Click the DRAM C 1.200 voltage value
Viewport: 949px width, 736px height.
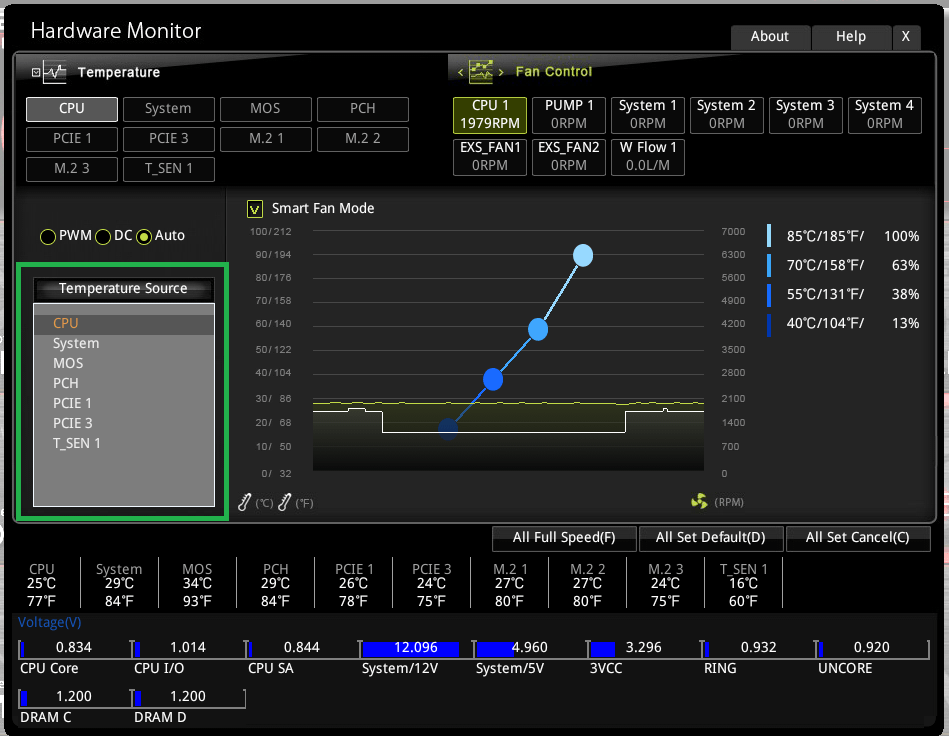click(x=74, y=697)
